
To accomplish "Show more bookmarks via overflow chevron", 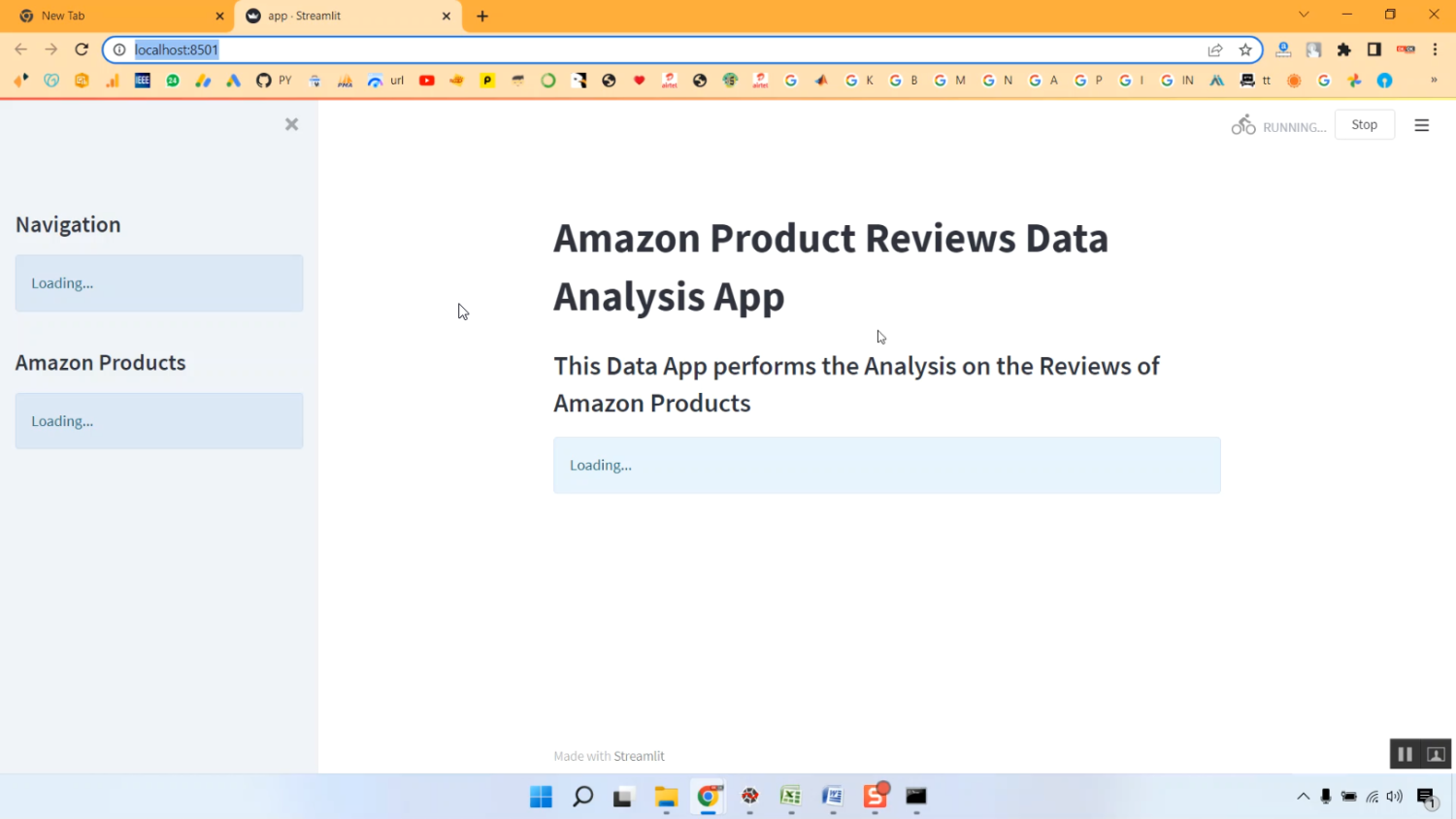I will [1433, 81].
